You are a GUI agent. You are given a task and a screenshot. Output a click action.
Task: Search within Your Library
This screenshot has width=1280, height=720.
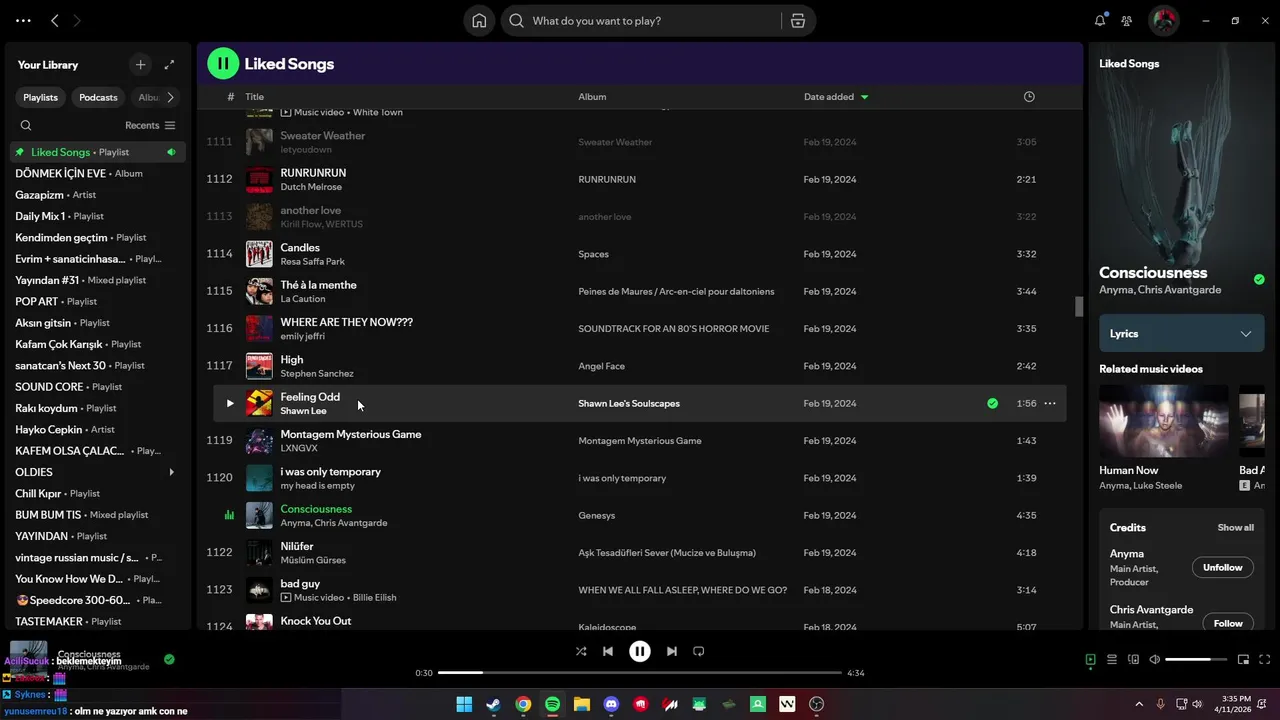tap(26, 126)
